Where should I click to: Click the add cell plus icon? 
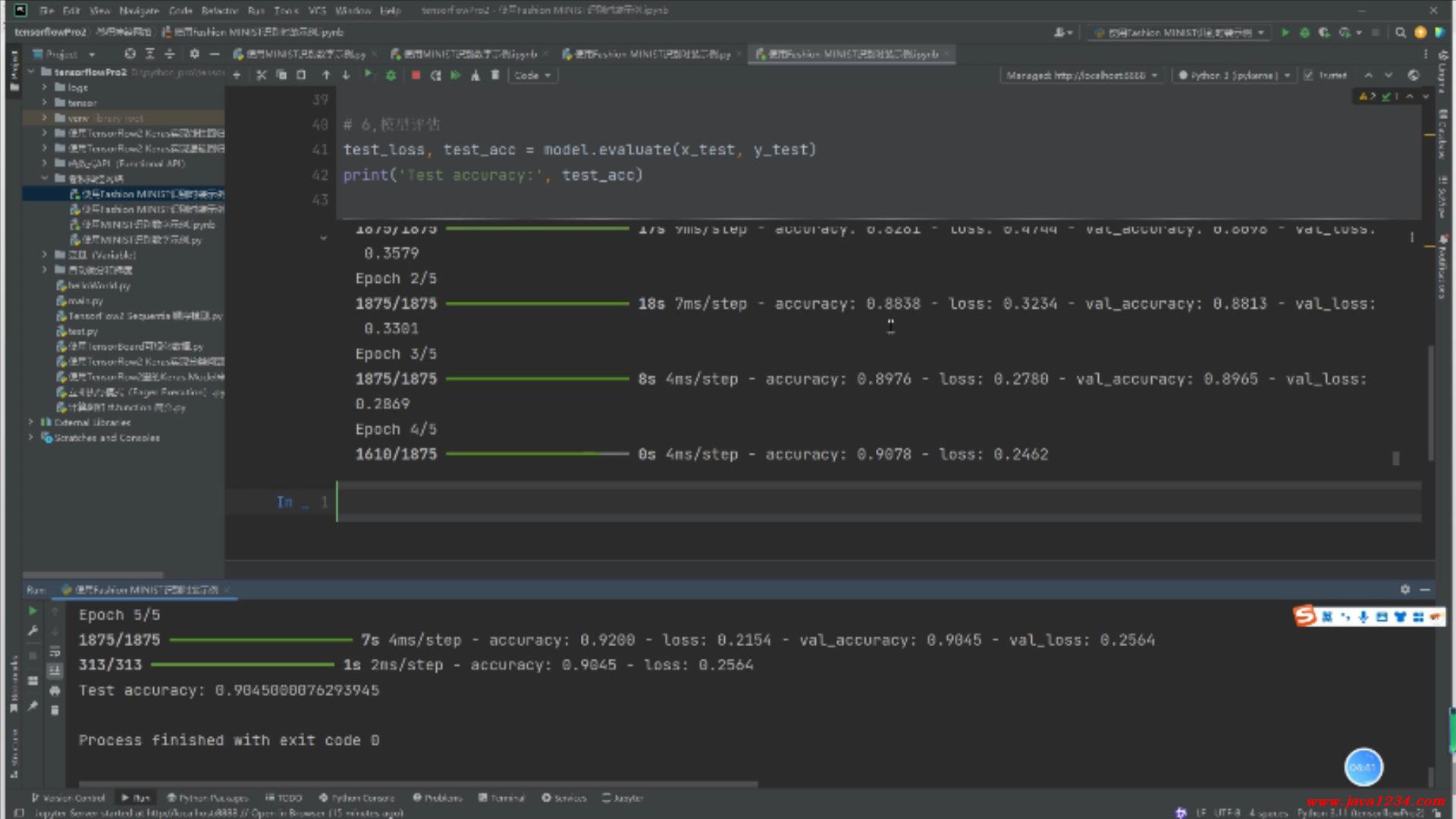click(237, 75)
